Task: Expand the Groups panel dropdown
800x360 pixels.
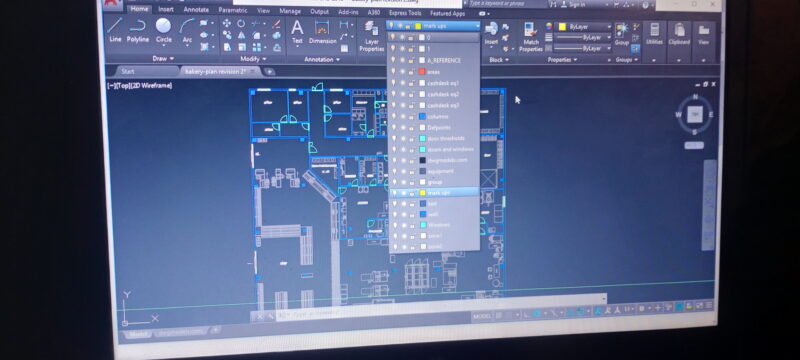Action: click(627, 60)
